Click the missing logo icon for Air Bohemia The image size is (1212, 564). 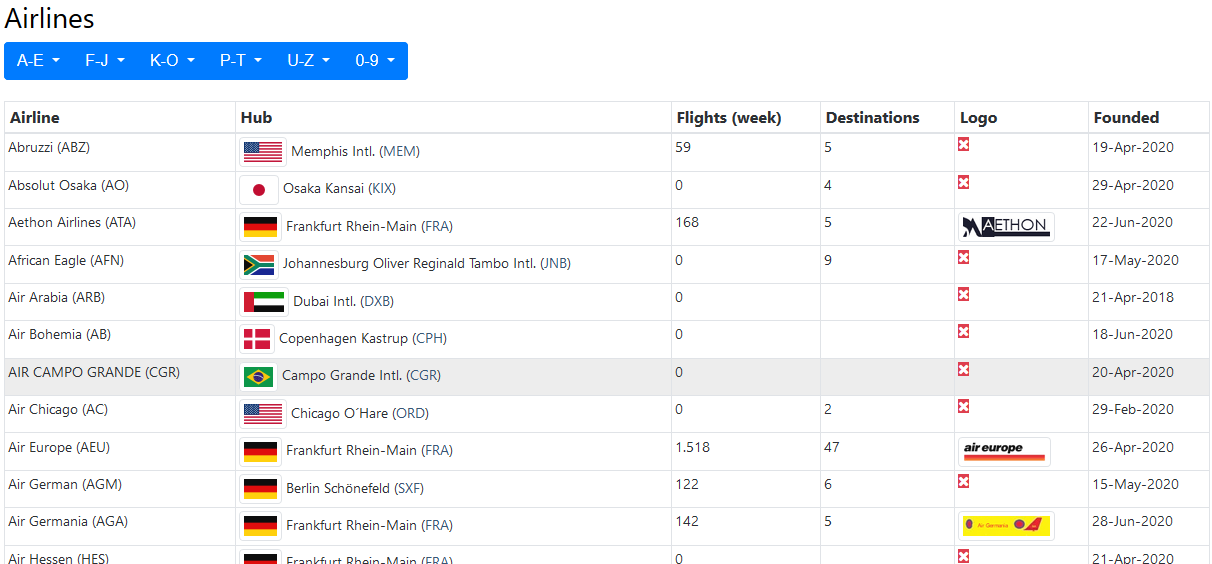point(964,331)
